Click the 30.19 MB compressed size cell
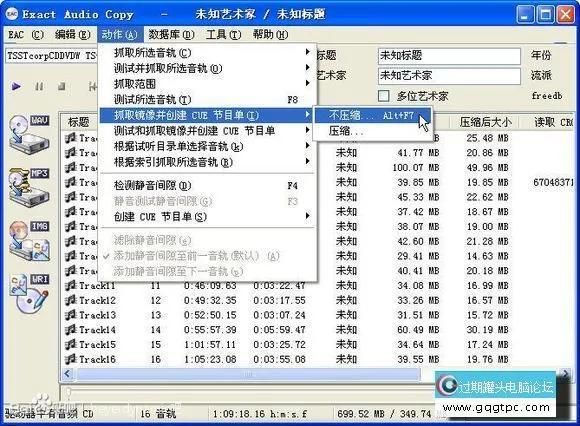 (488, 329)
